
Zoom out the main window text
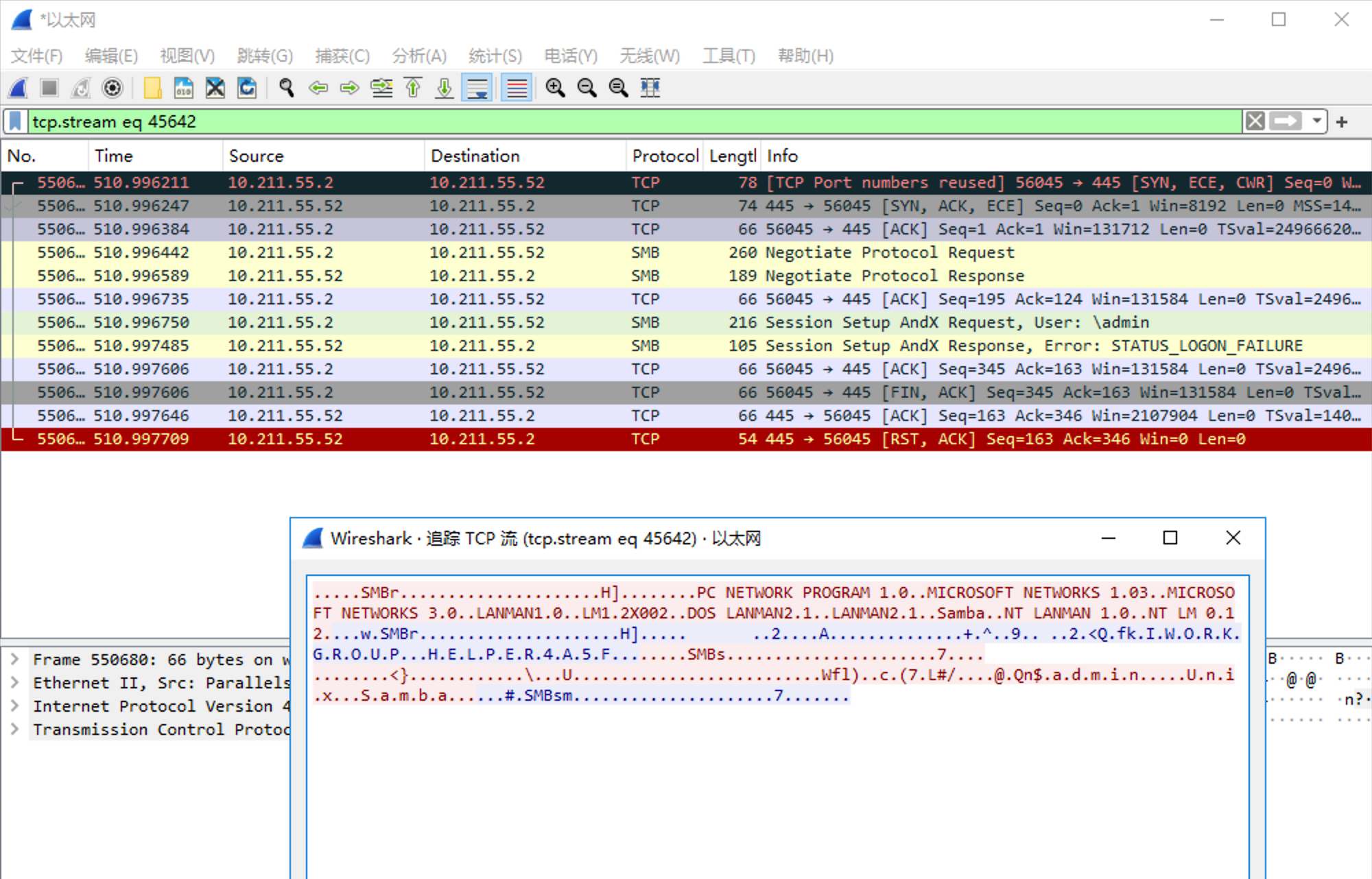pyautogui.click(x=587, y=88)
